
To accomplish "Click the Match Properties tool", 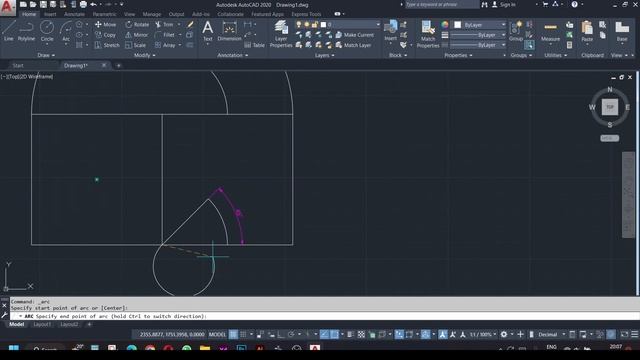I will 428,34.
